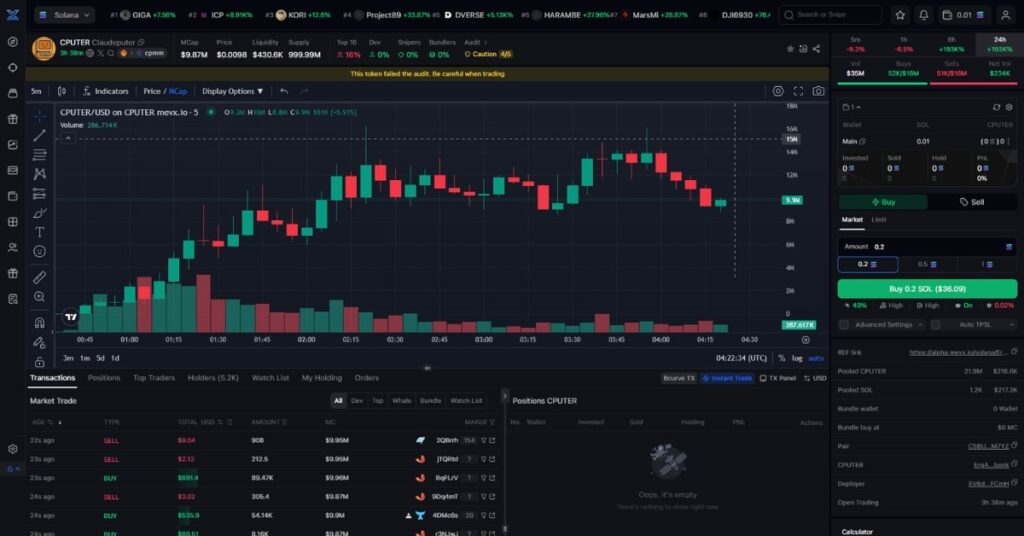Switch to Sell mode

click(972, 202)
